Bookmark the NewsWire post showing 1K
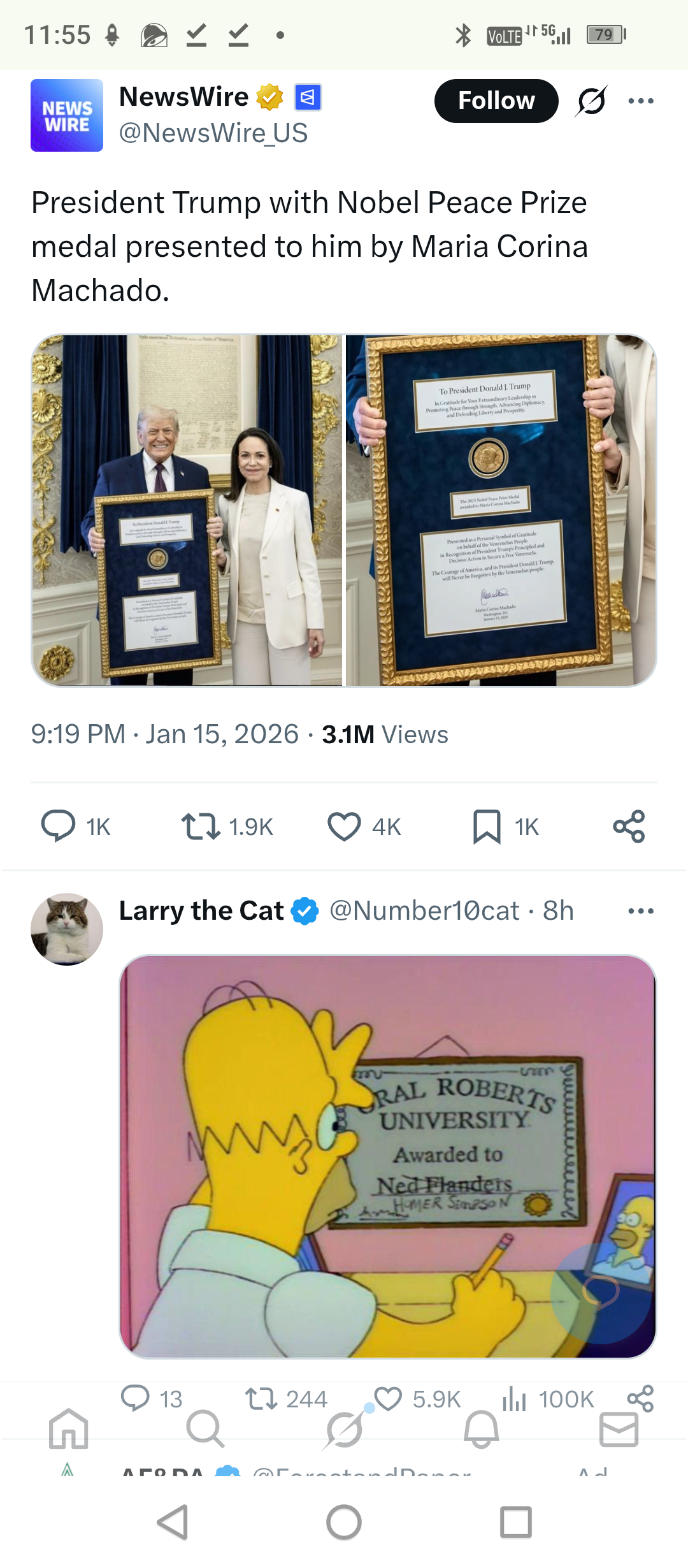 [487, 827]
